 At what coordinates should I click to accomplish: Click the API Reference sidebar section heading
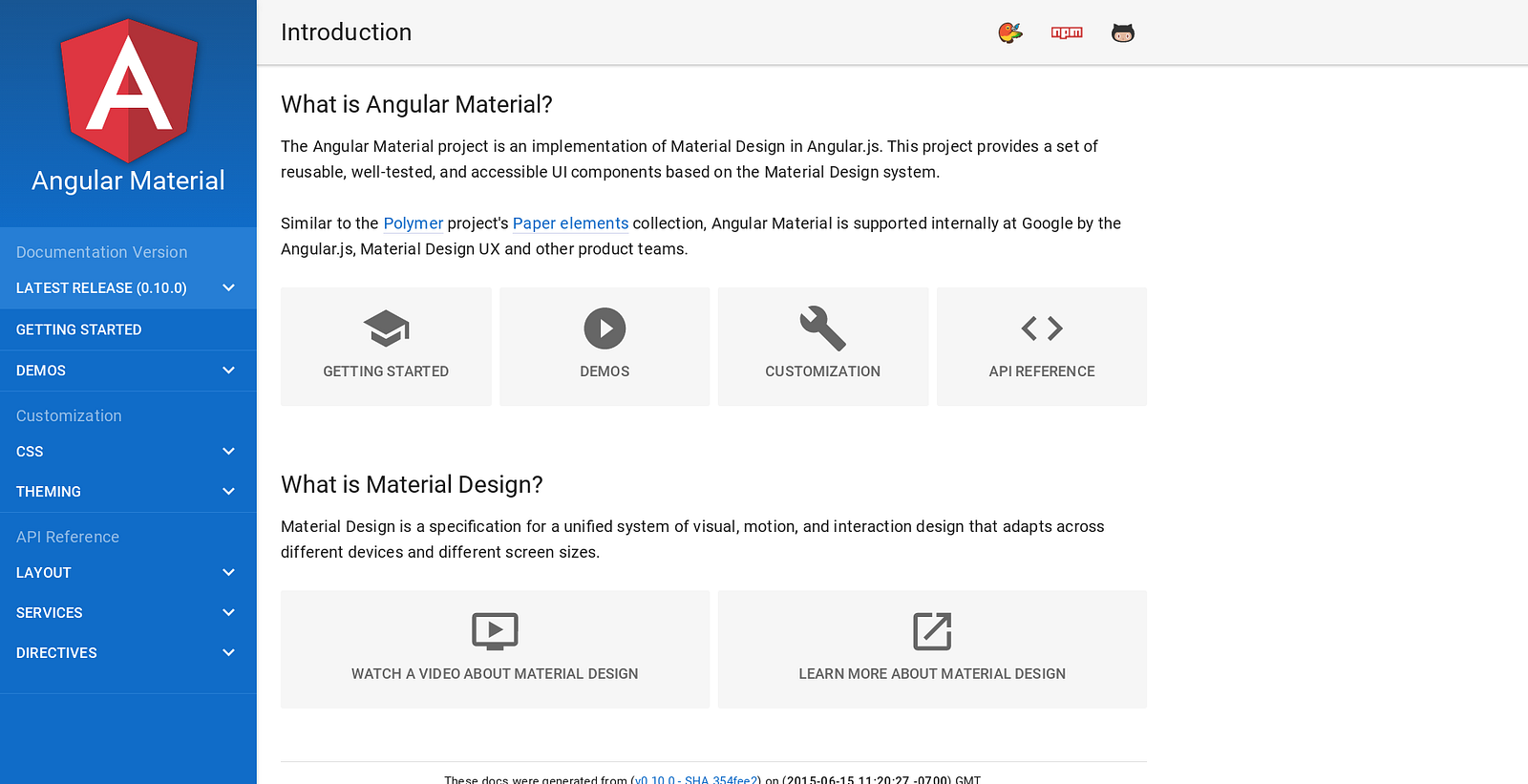[x=68, y=538]
